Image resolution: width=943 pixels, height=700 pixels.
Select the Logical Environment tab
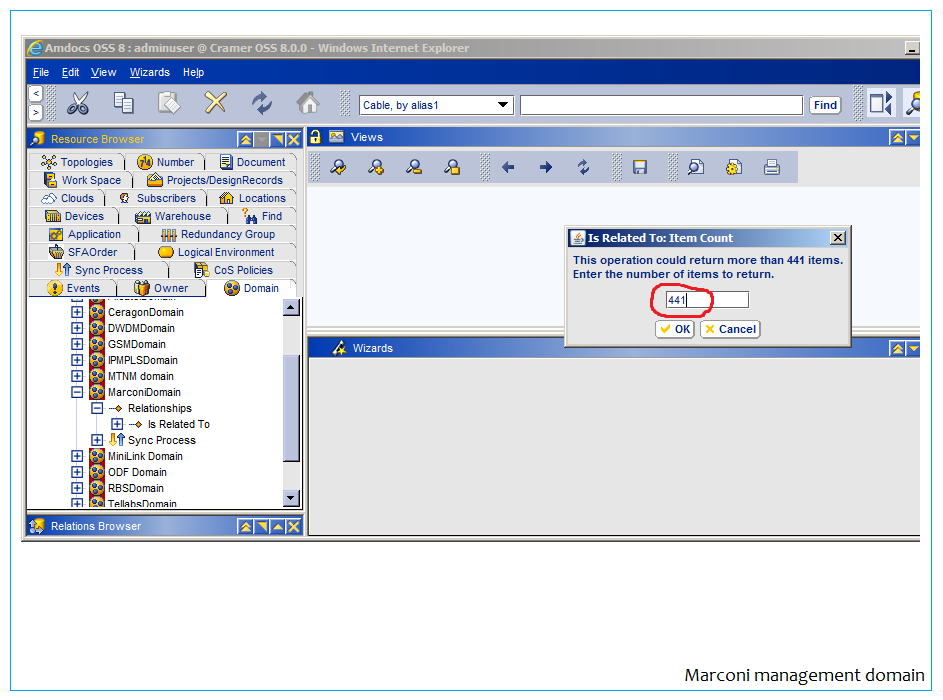point(217,252)
